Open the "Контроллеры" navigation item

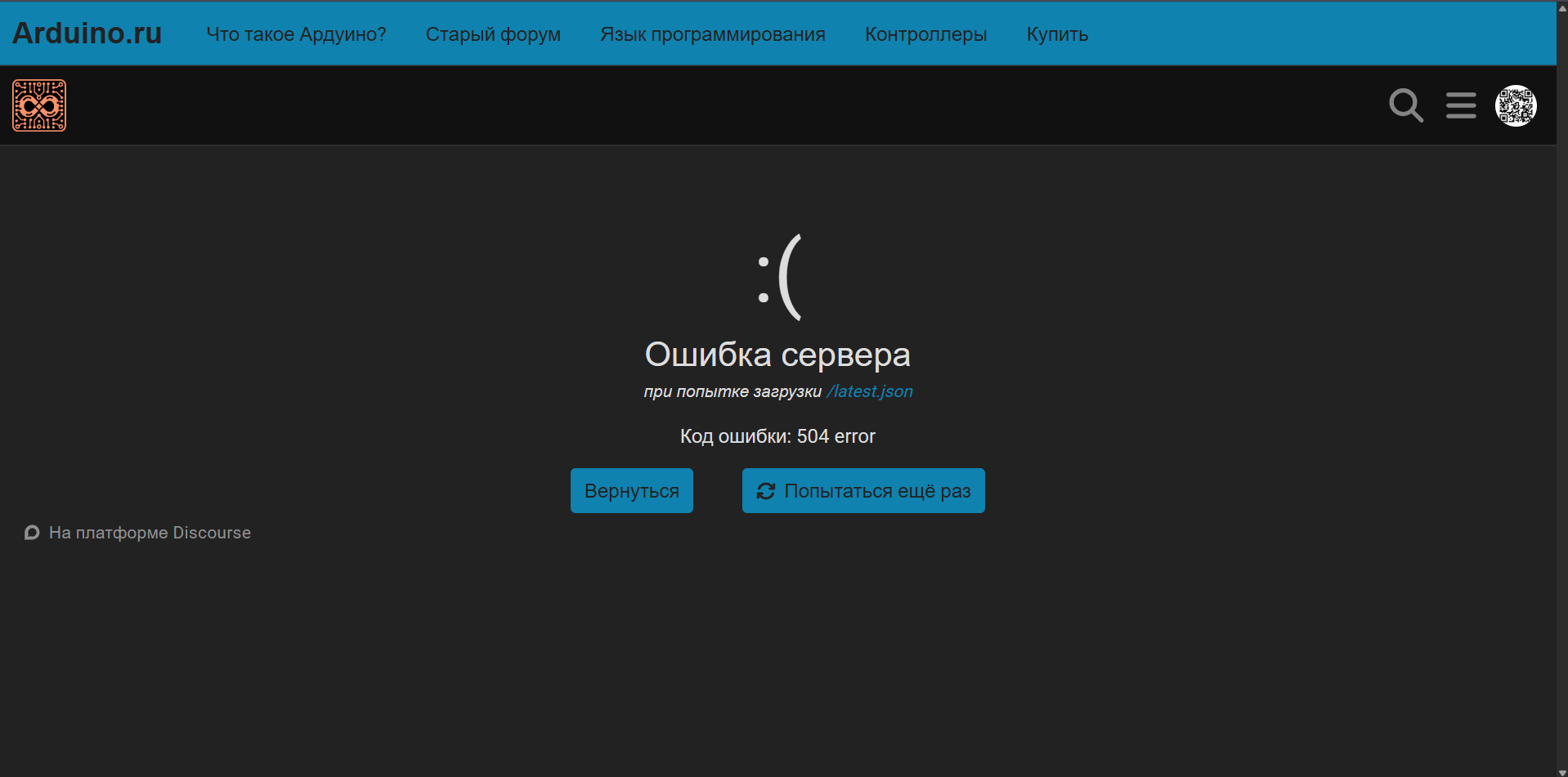(x=925, y=34)
